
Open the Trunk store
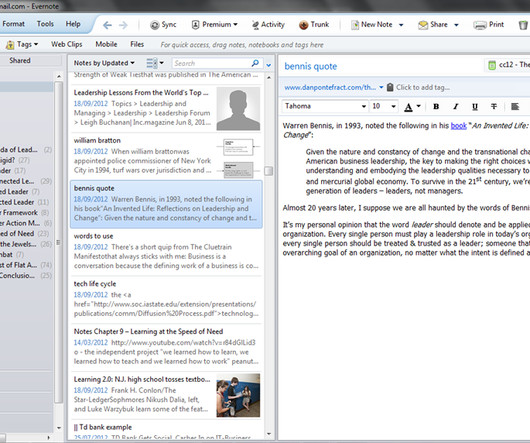(x=314, y=25)
